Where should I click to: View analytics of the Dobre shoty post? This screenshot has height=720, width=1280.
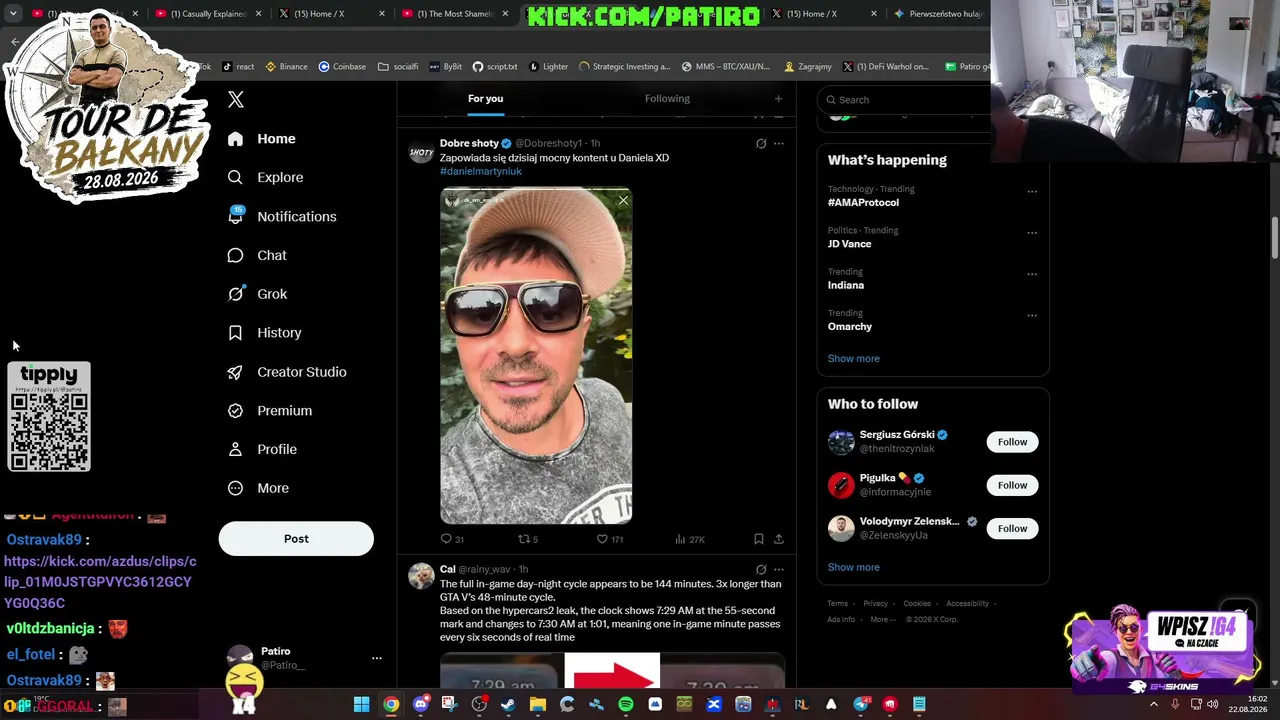(x=690, y=539)
